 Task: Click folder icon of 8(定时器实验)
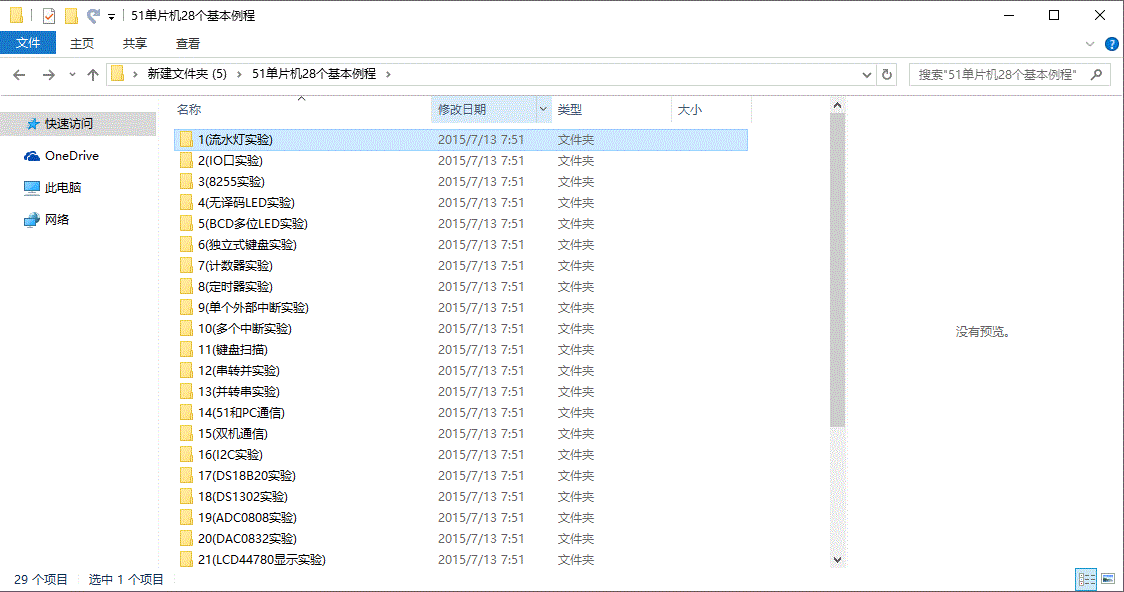tap(186, 287)
